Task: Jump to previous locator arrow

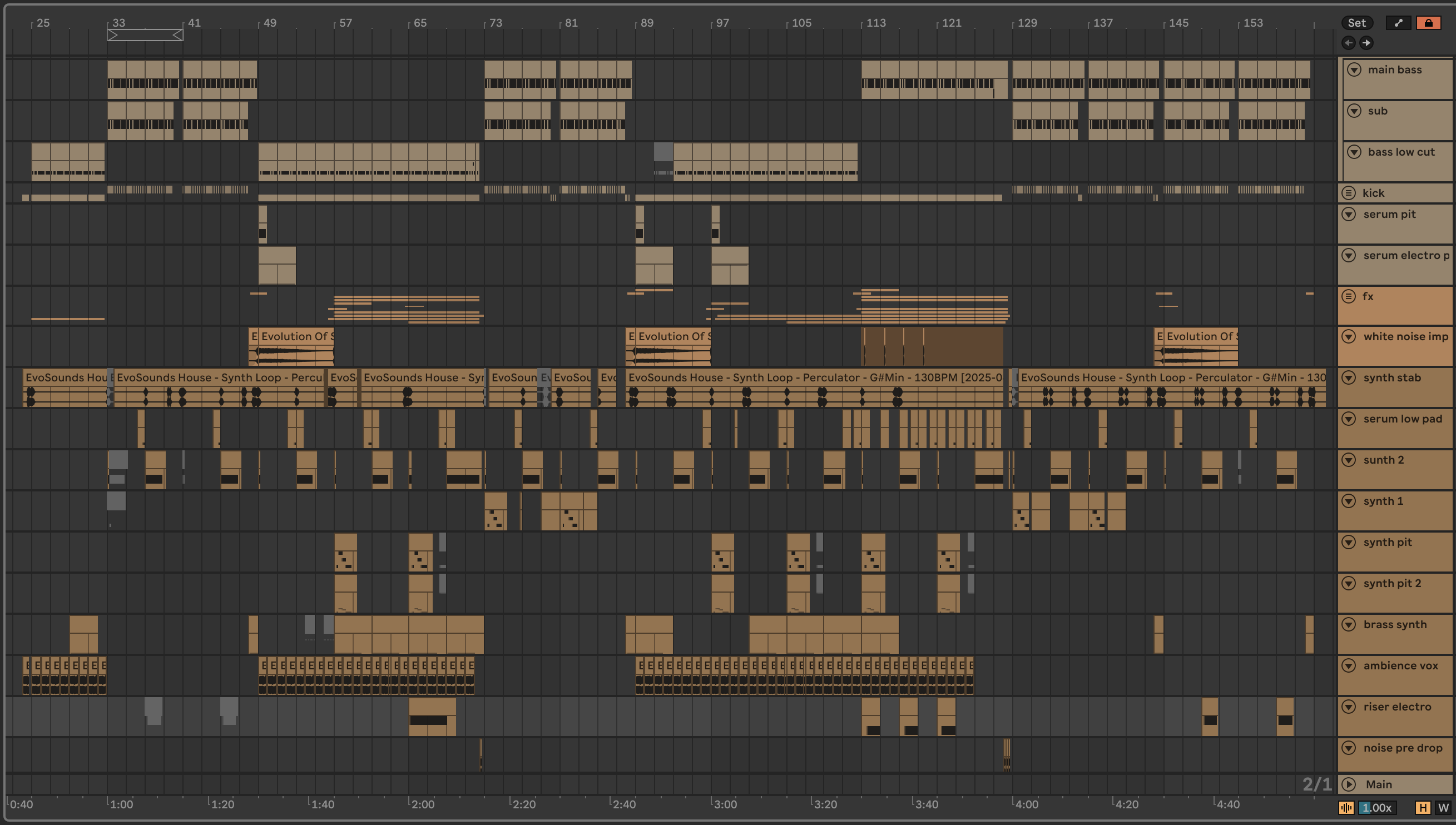Action: point(1348,43)
